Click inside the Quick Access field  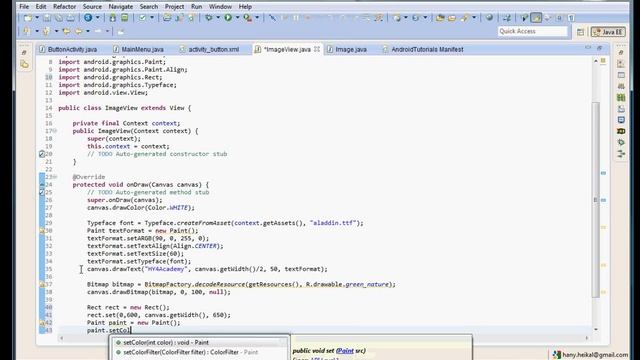(x=532, y=31)
